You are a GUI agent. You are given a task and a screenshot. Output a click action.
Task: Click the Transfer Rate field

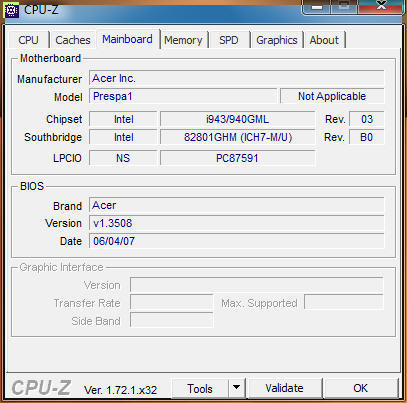pos(172,303)
